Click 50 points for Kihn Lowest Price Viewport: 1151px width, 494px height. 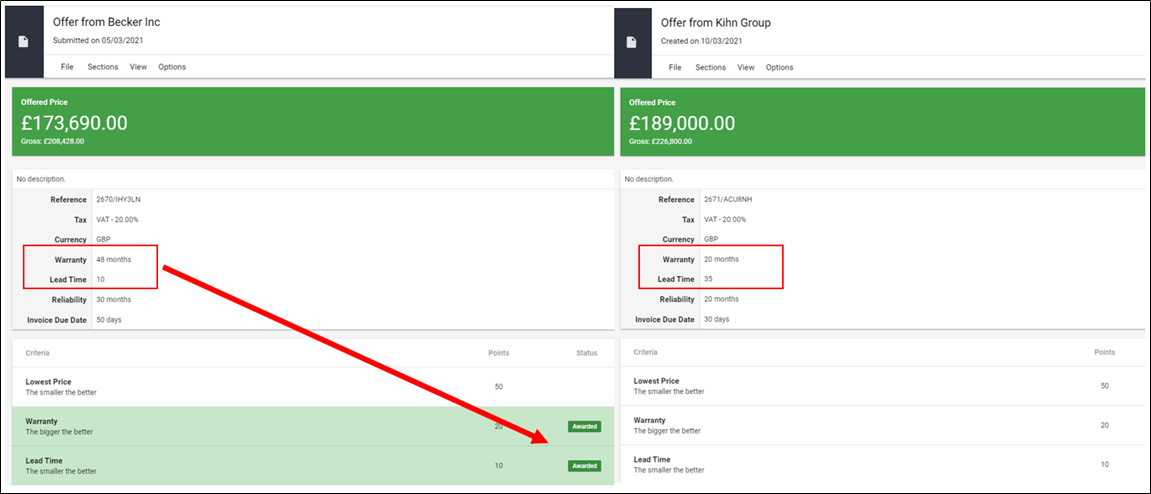click(1105, 385)
